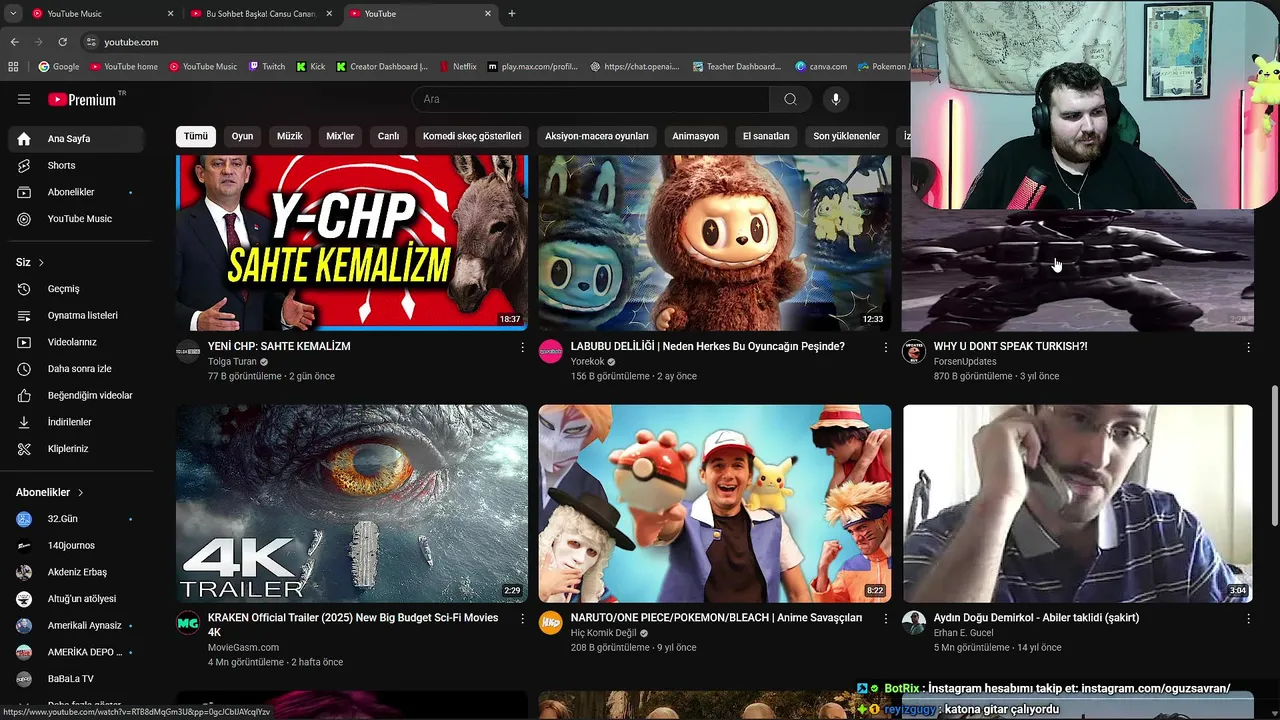Select the El sanatları chip
Image resolution: width=1280 pixels, height=720 pixels.
click(x=766, y=136)
